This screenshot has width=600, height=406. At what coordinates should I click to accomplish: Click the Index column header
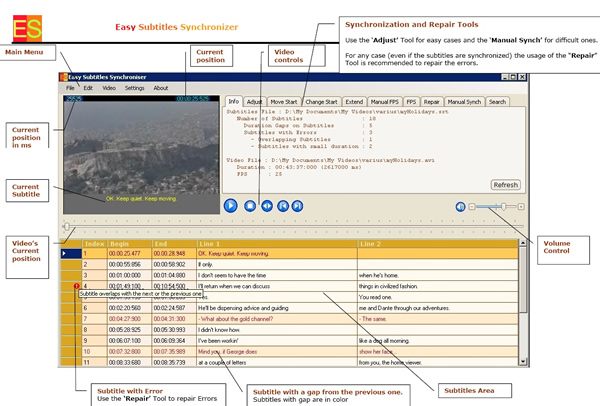[95, 244]
